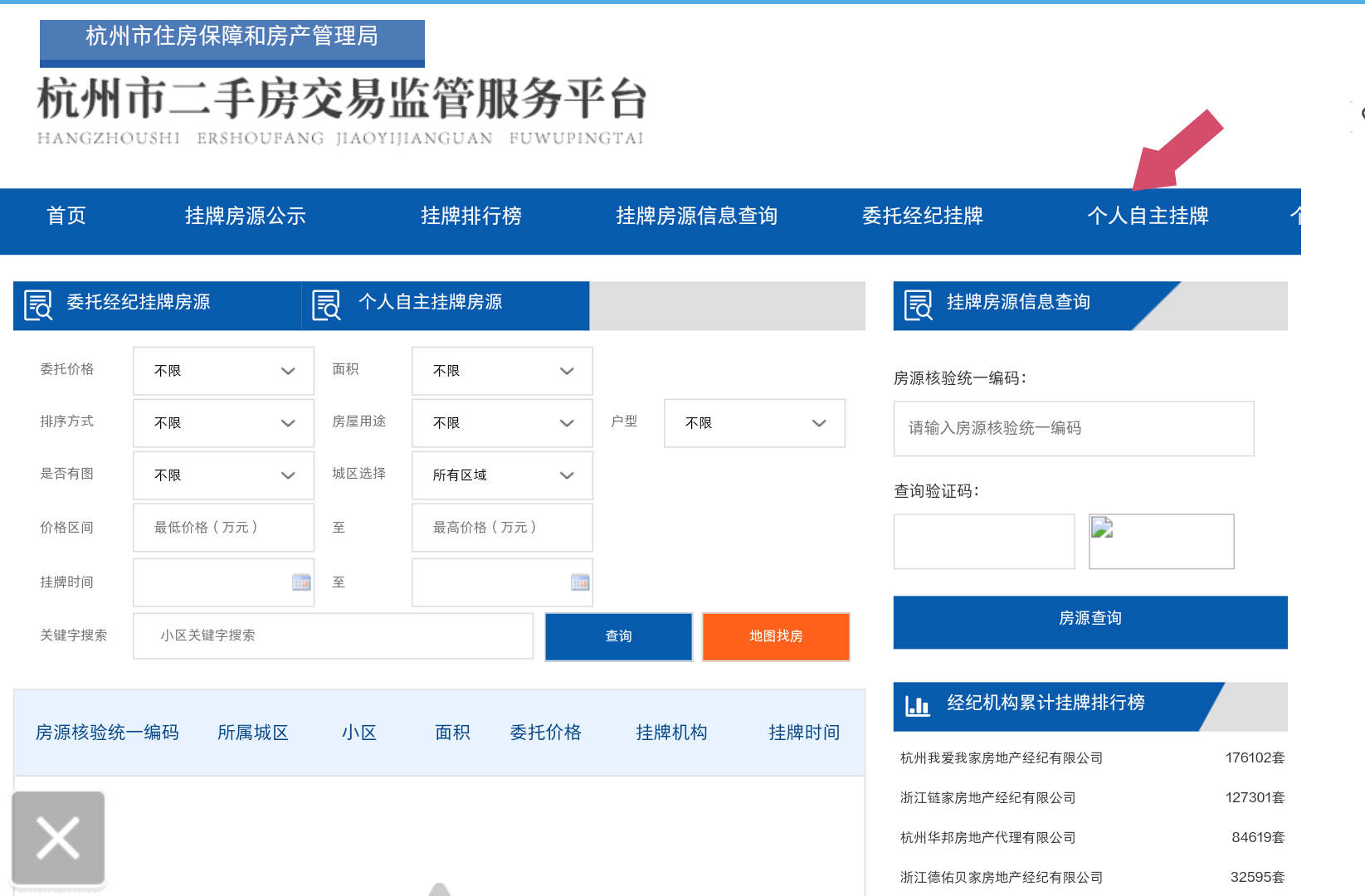Image resolution: width=1365 pixels, height=896 pixels.
Task: Click the close X icon at bottom left
Action: (57, 837)
